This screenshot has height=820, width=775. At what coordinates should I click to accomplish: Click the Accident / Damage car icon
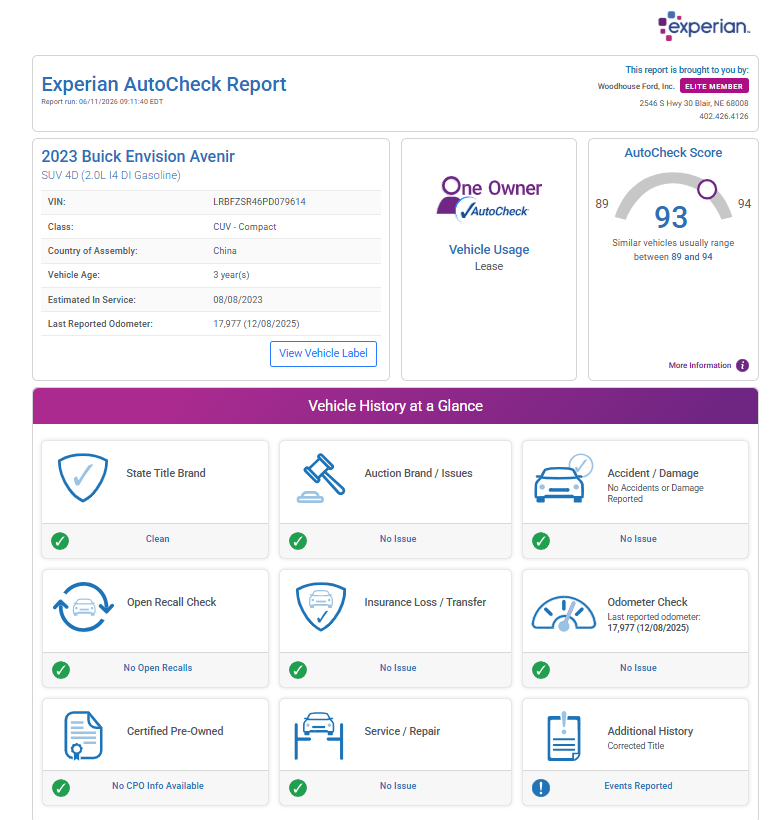[x=563, y=478]
